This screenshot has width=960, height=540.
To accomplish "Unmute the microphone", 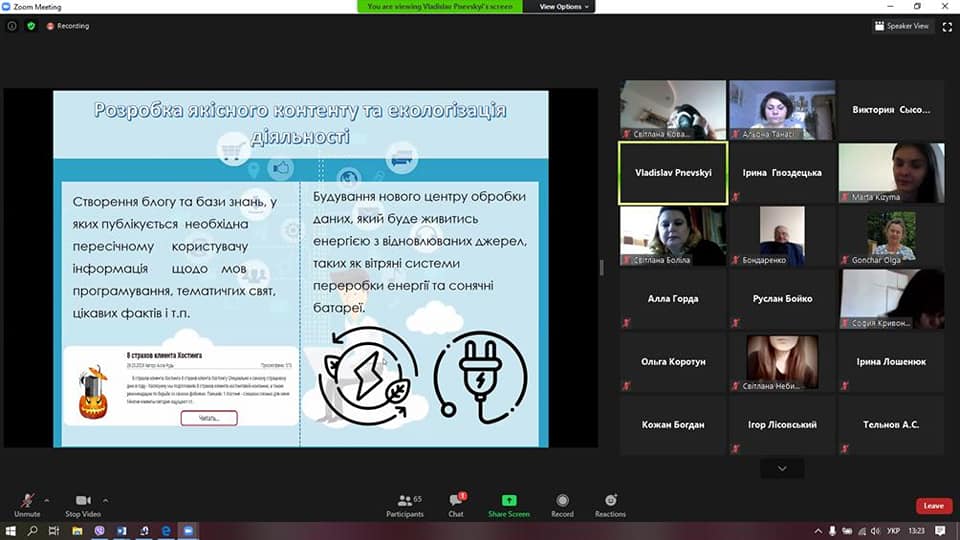I will coord(27,503).
